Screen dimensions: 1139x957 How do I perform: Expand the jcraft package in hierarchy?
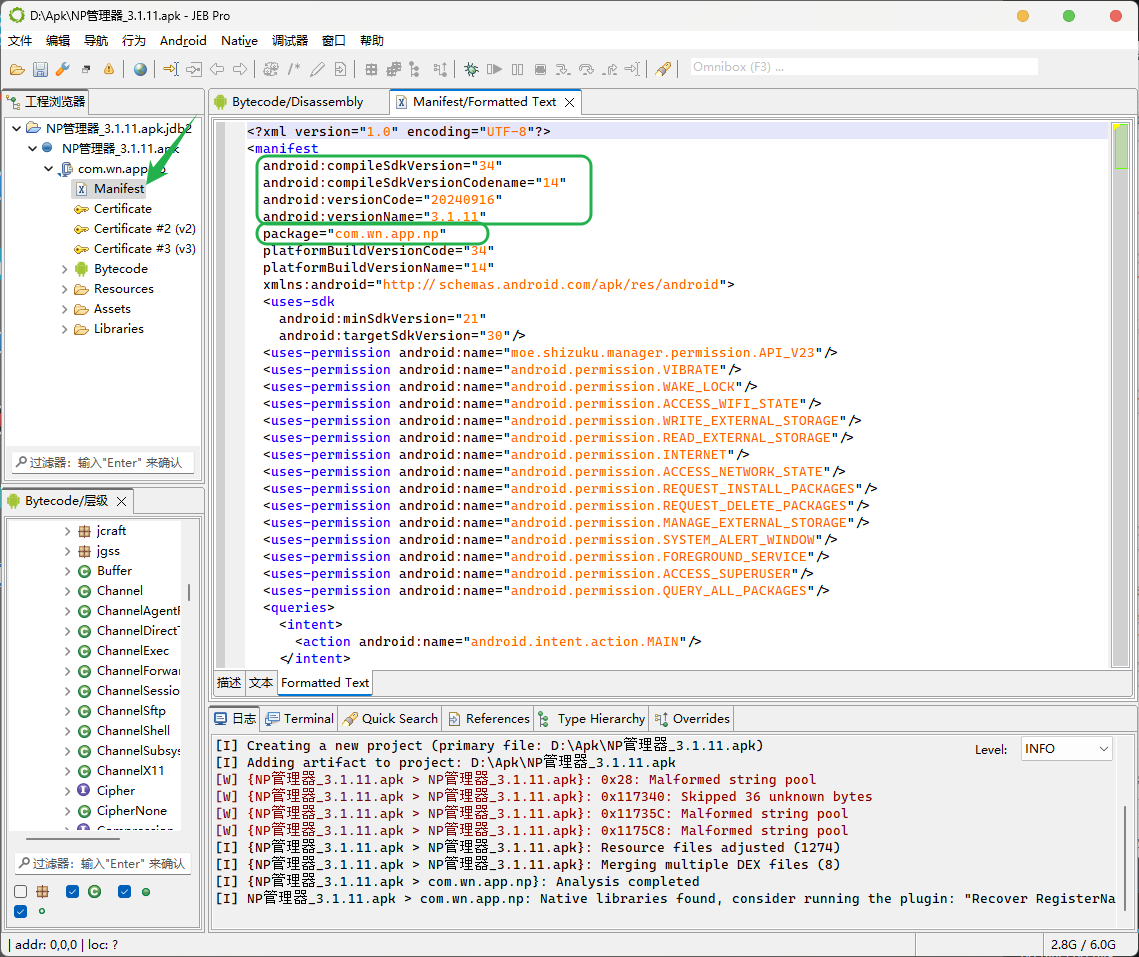click(x=67, y=531)
